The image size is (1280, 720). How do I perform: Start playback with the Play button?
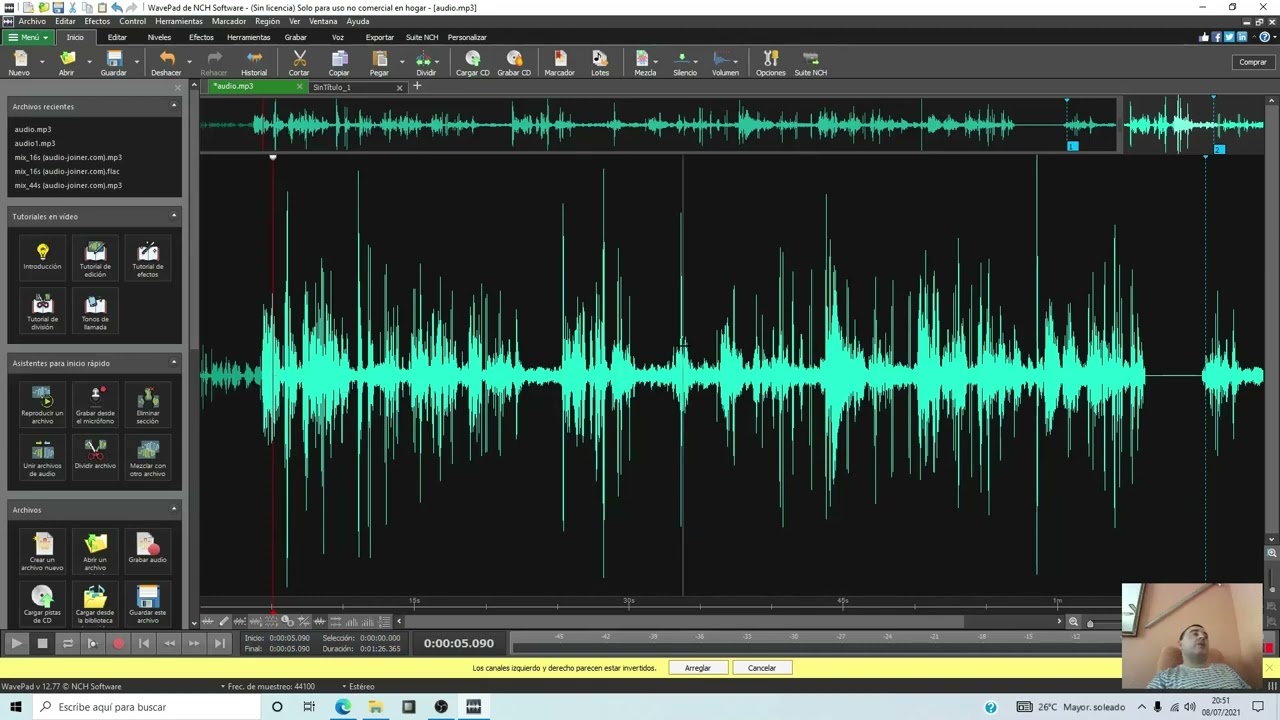pos(16,643)
